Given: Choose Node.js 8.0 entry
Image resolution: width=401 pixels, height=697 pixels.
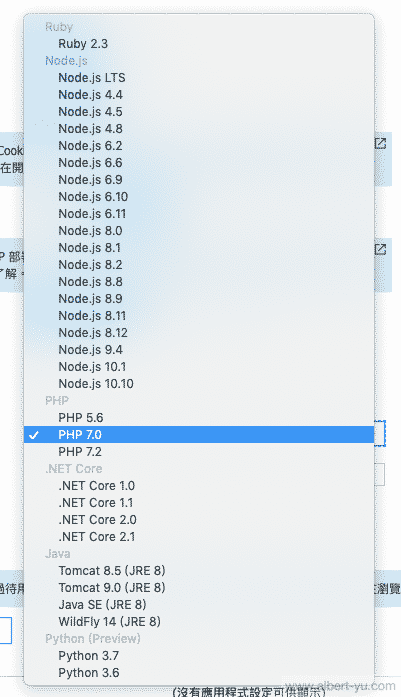Looking at the screenshot, I should pos(199,231).
